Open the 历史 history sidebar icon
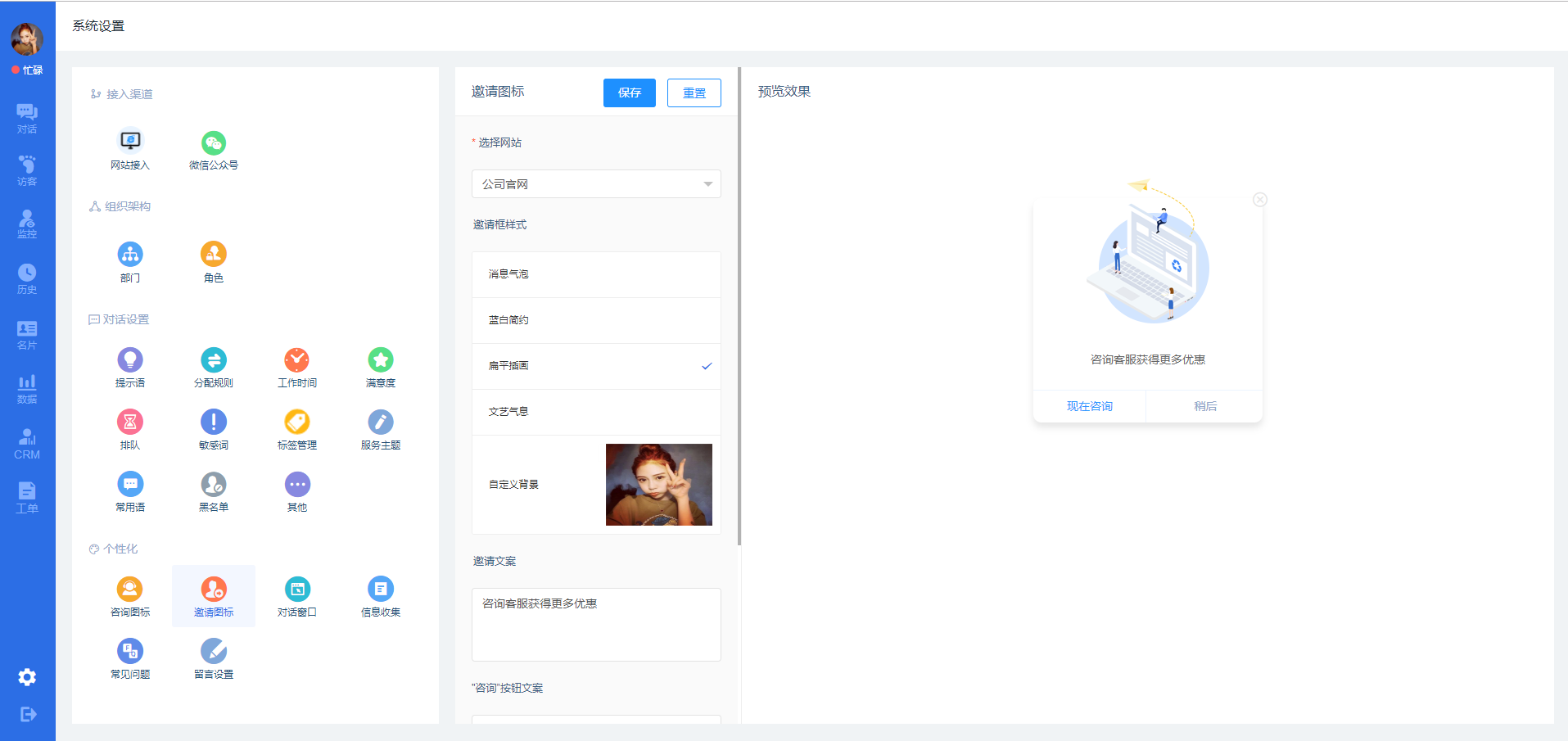The height and width of the screenshot is (741, 1568). pyautogui.click(x=27, y=279)
